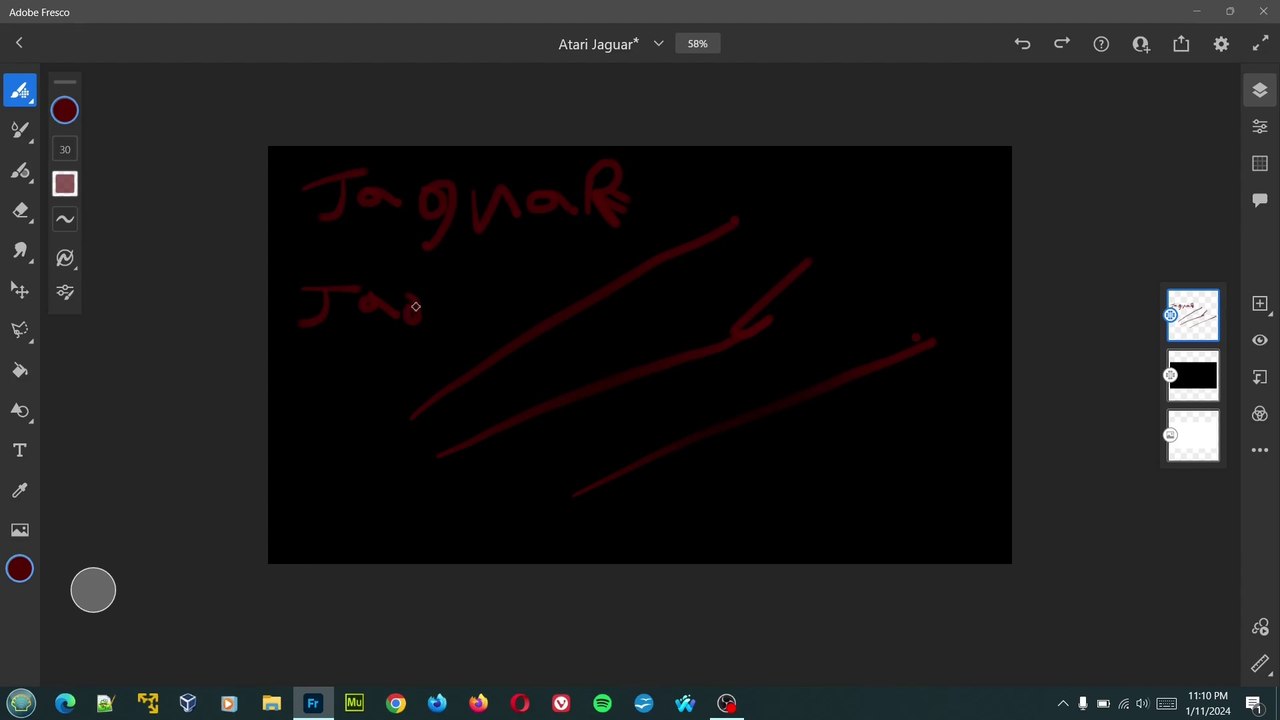The height and width of the screenshot is (720, 1280).
Task: Undo the last action
Action: 1022,44
